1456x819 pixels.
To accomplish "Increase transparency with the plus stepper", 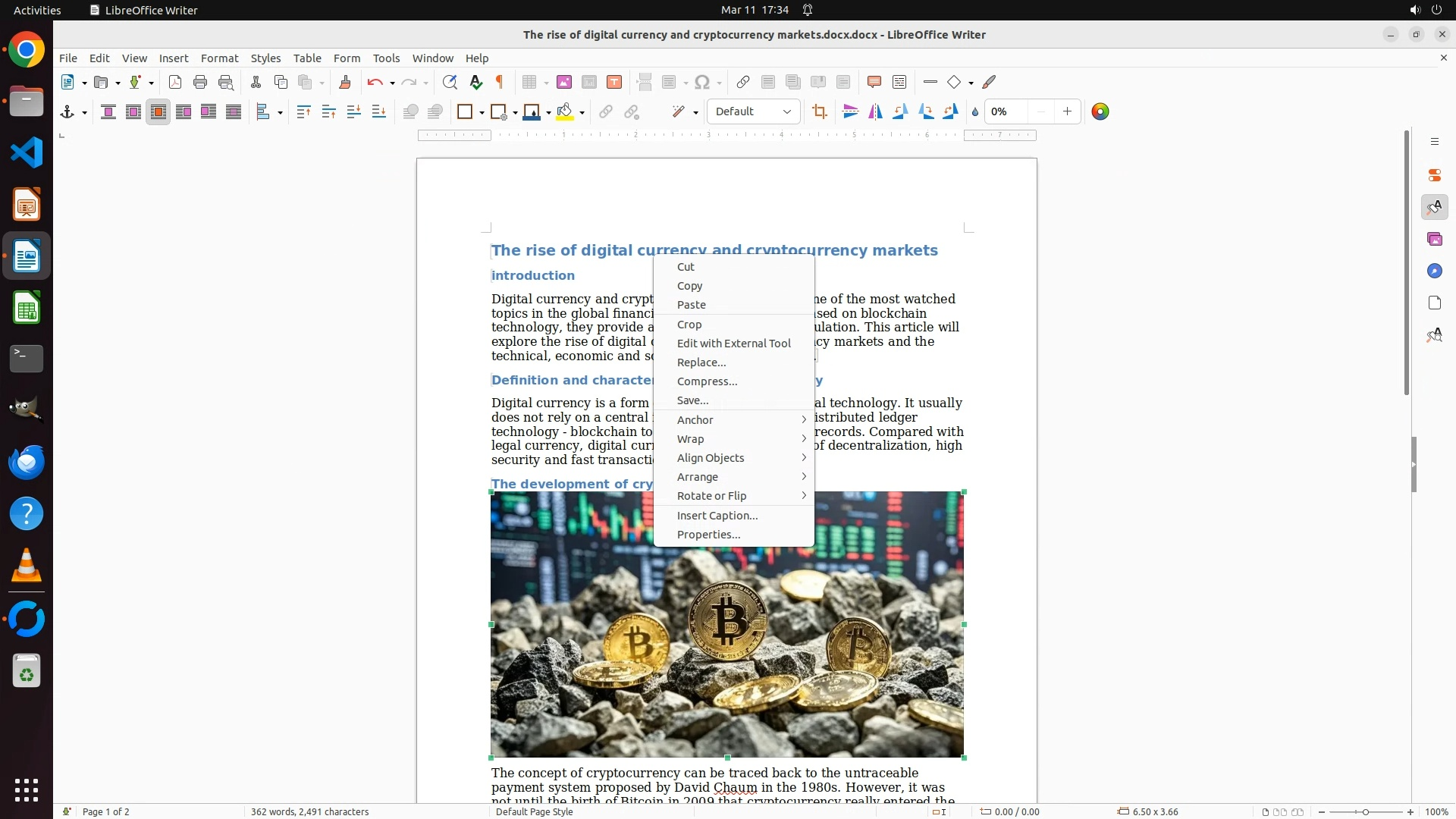I will [1067, 112].
